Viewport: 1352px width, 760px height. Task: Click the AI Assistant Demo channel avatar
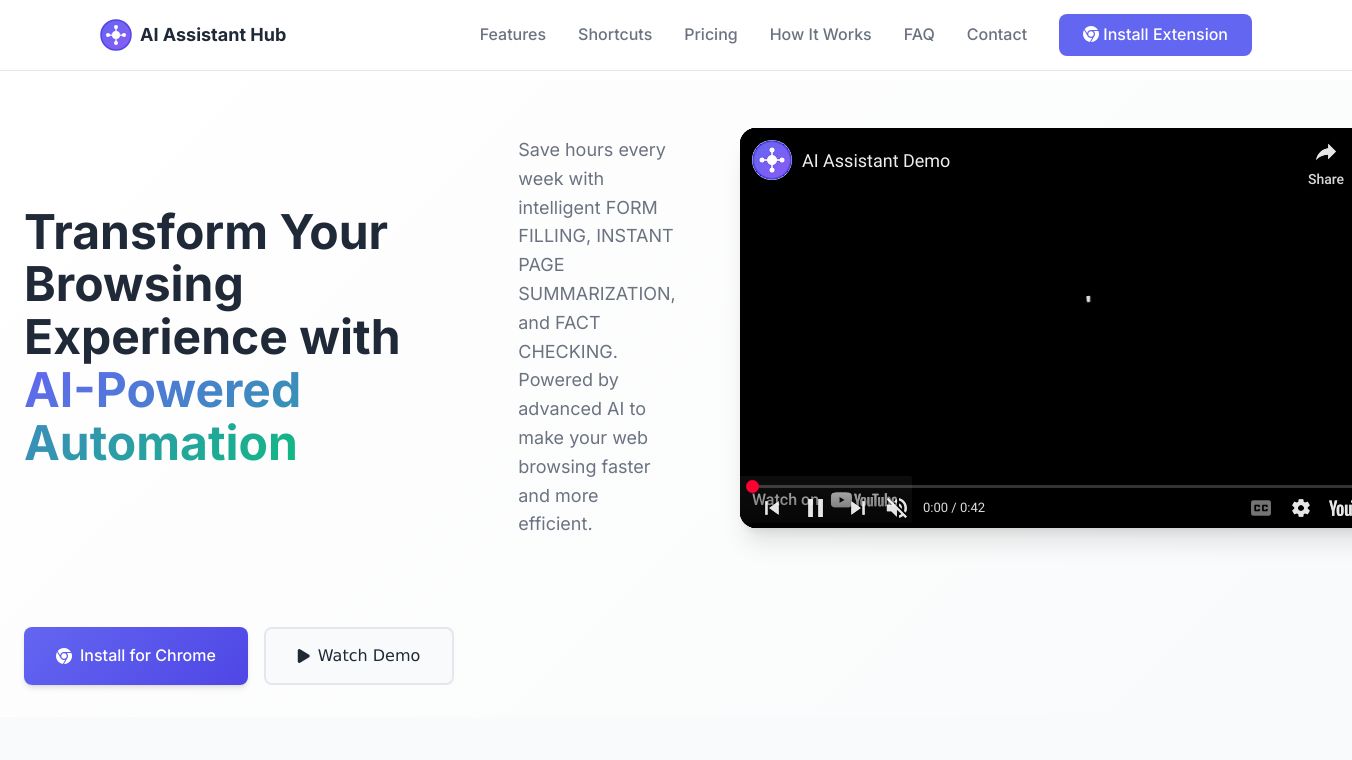(772, 160)
